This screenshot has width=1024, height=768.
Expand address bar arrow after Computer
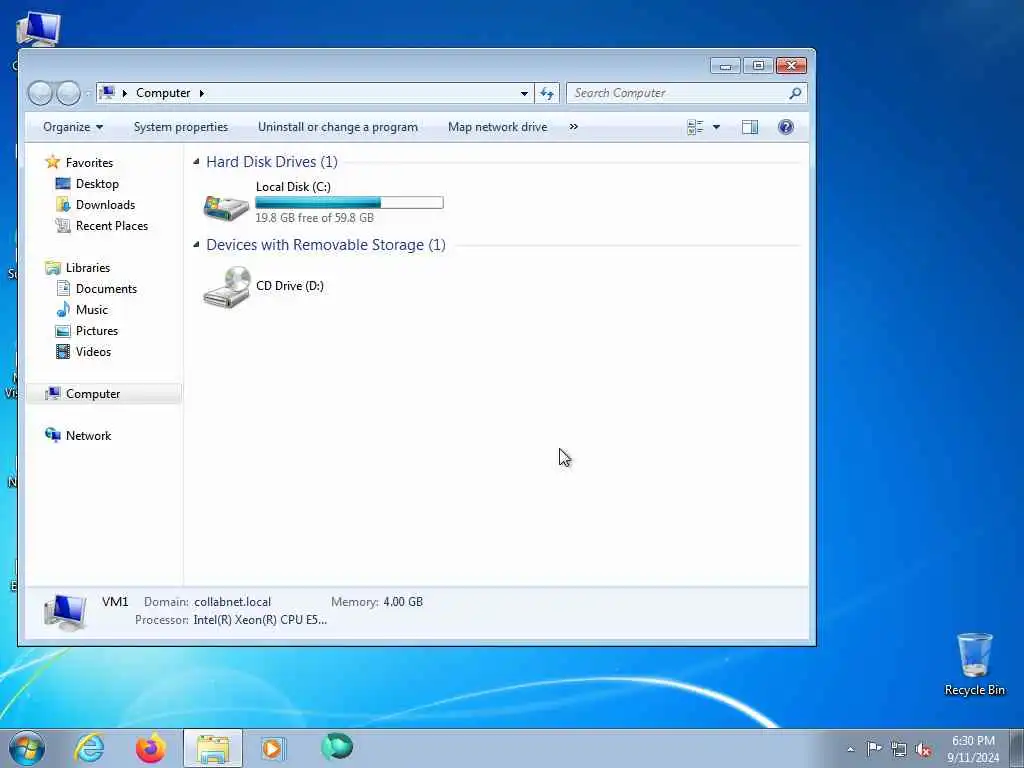pos(202,93)
